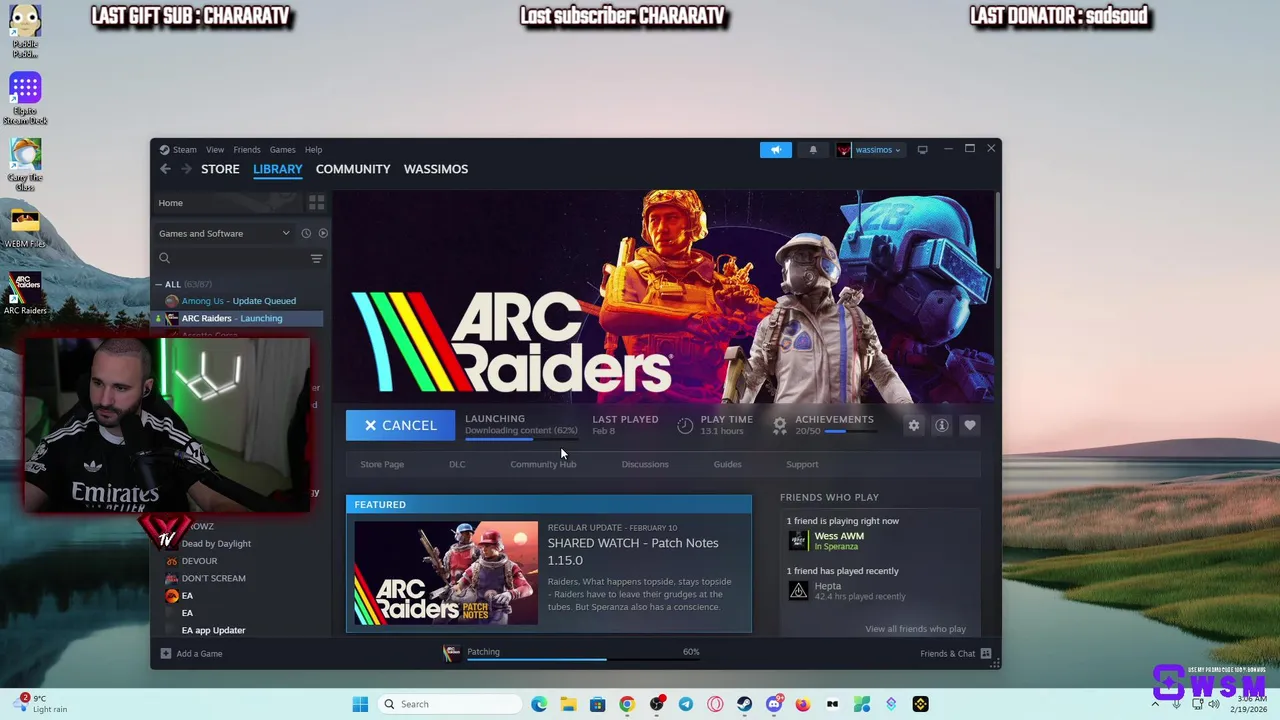Open the Games menu
The image size is (1280, 720).
282,150
